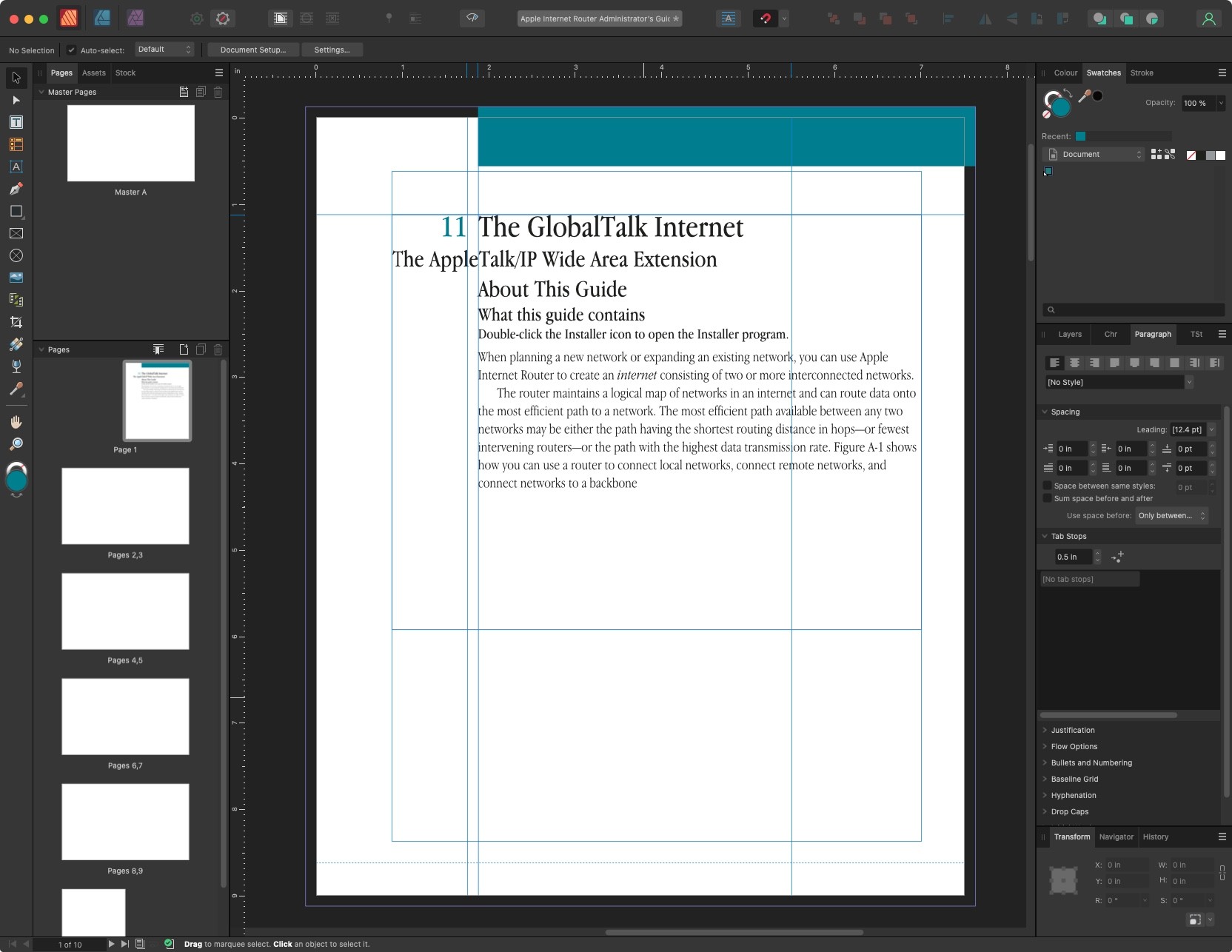Switch to the Designer persona
The image size is (1232, 952).
tap(102, 19)
